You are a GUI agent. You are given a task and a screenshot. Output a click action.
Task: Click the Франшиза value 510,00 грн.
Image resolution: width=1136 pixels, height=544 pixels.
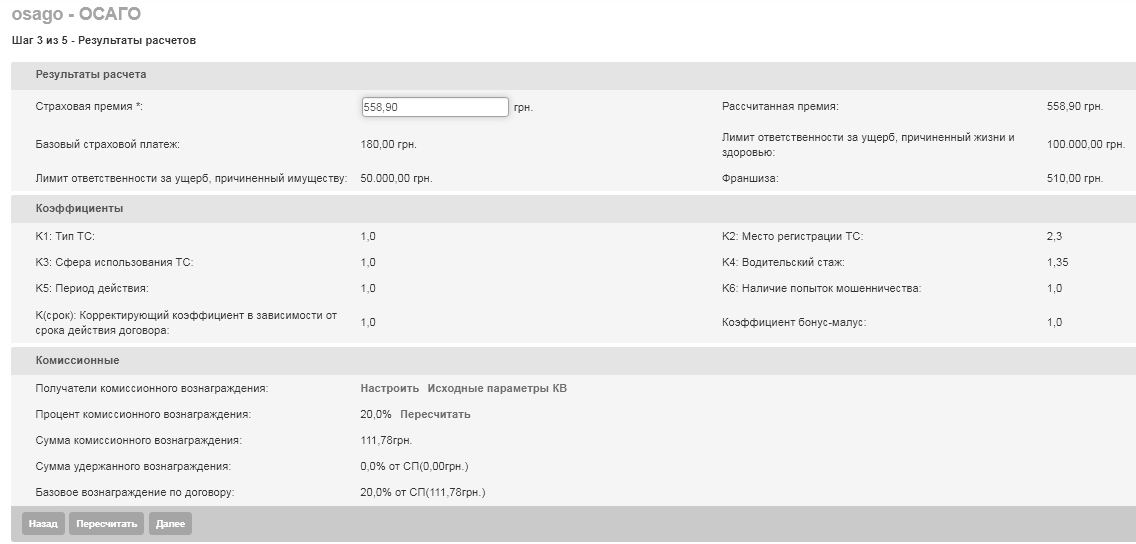pos(1075,178)
